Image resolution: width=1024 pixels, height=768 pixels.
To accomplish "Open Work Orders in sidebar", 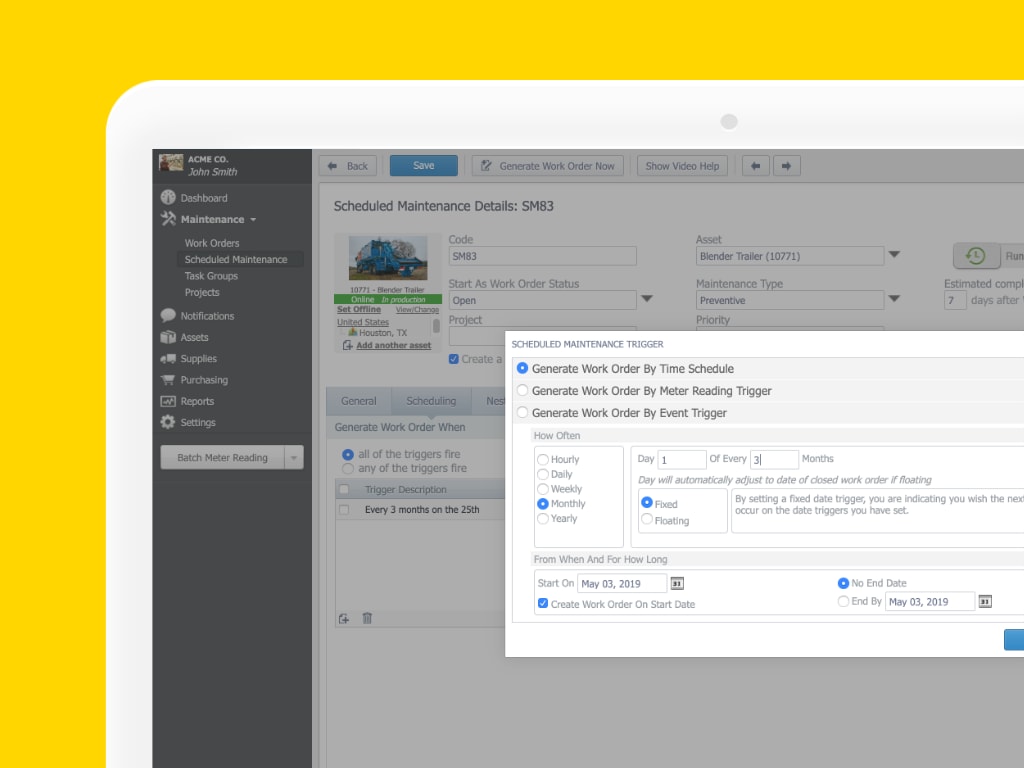I will click(x=212, y=243).
